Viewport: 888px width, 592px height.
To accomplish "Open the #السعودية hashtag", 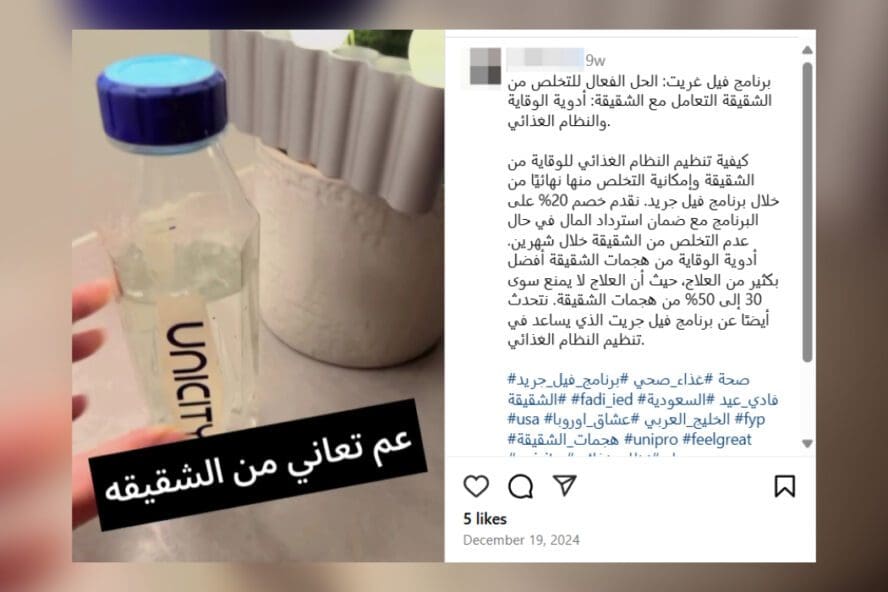I will pos(671,400).
